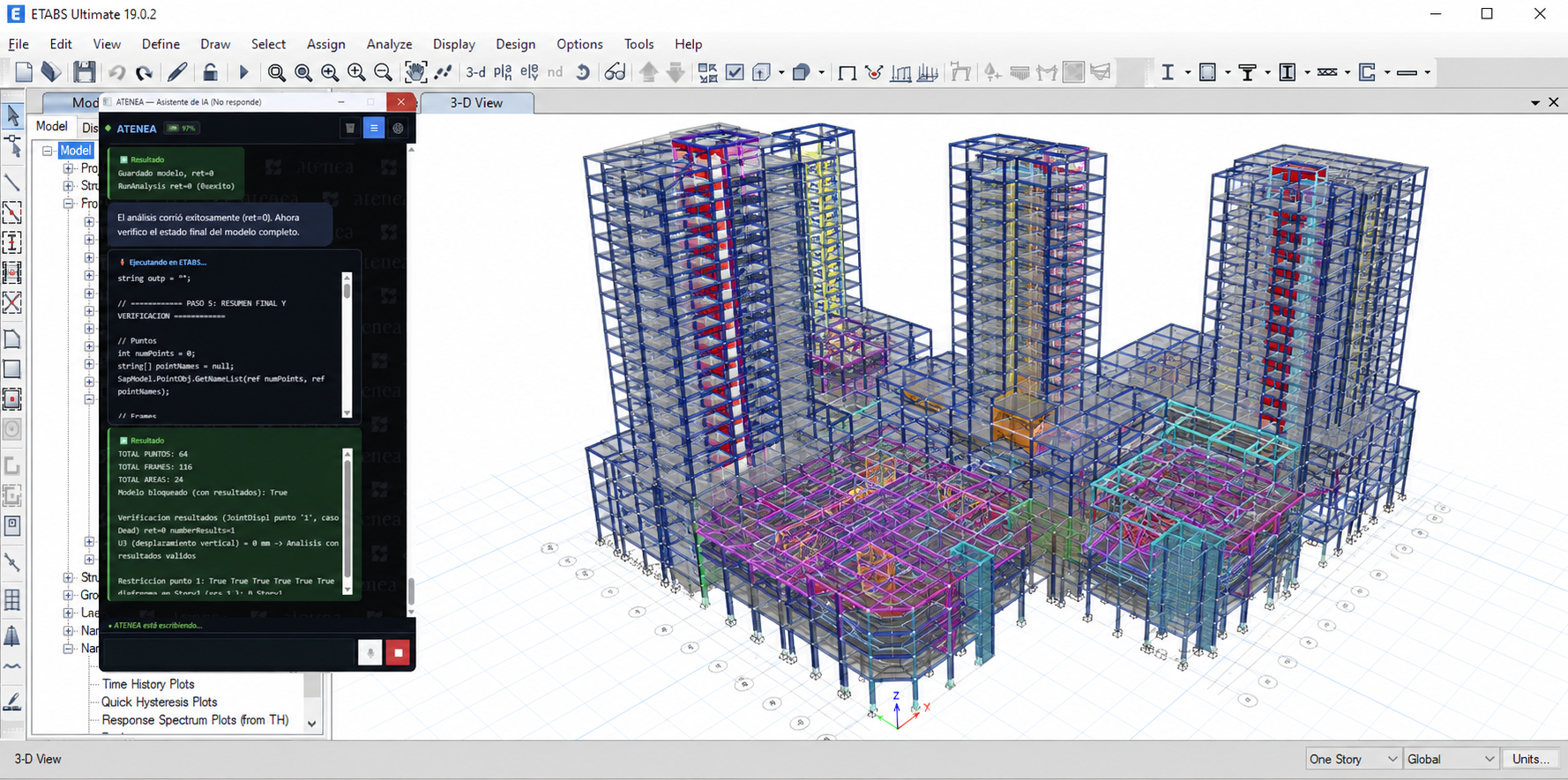Expand the 'Gro' tree node
The width and height of the screenshot is (1568, 780).
(x=68, y=595)
